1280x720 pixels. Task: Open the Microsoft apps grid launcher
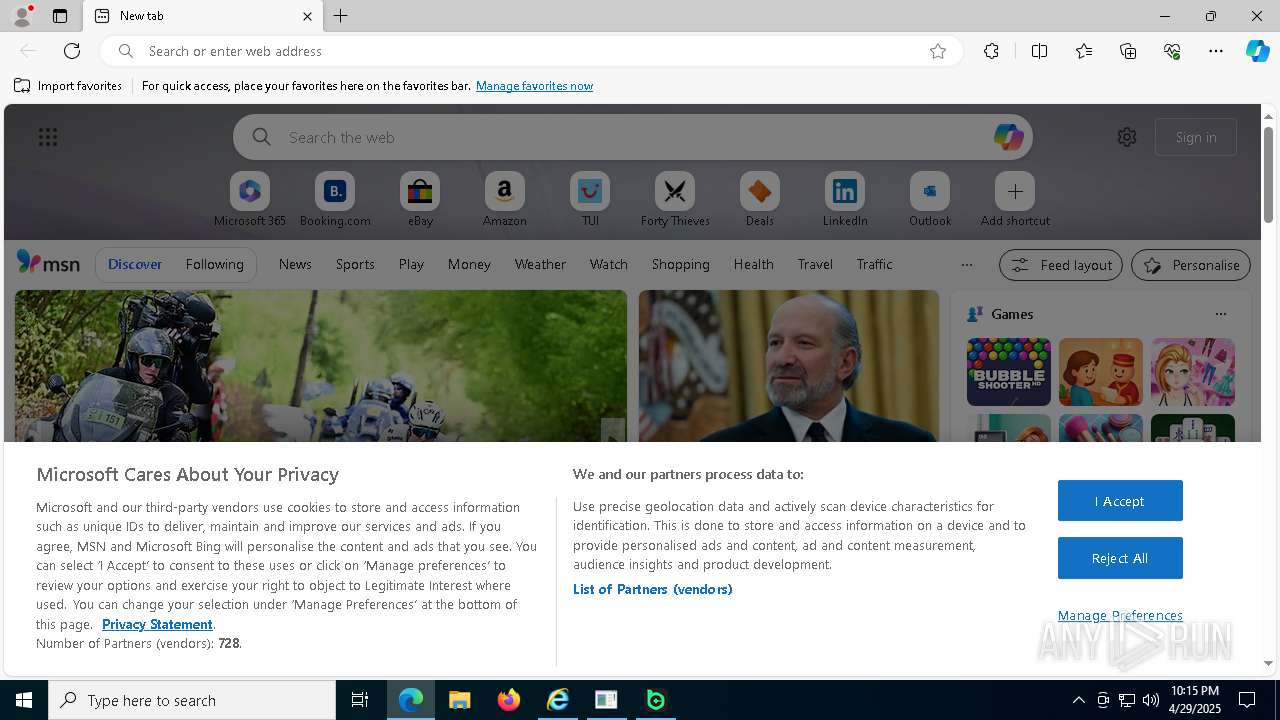48,137
